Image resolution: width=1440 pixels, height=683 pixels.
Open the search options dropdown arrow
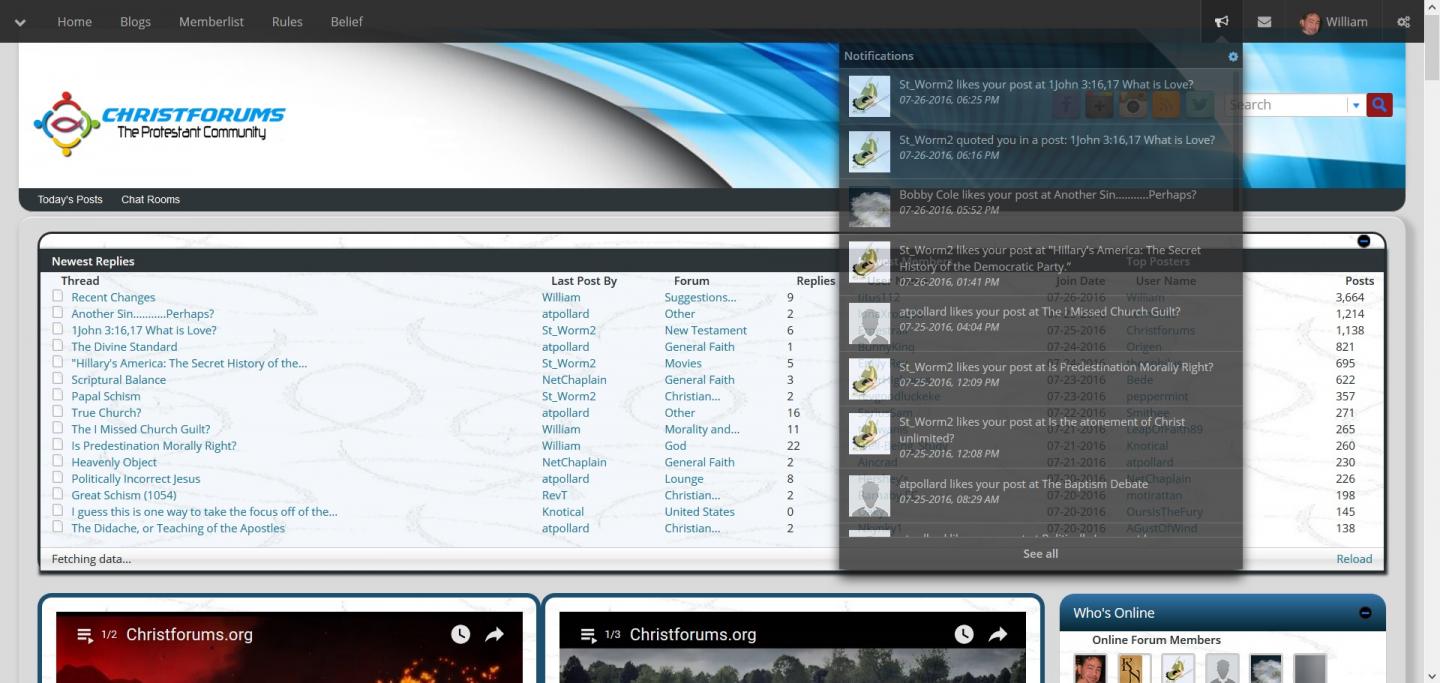pos(1356,105)
